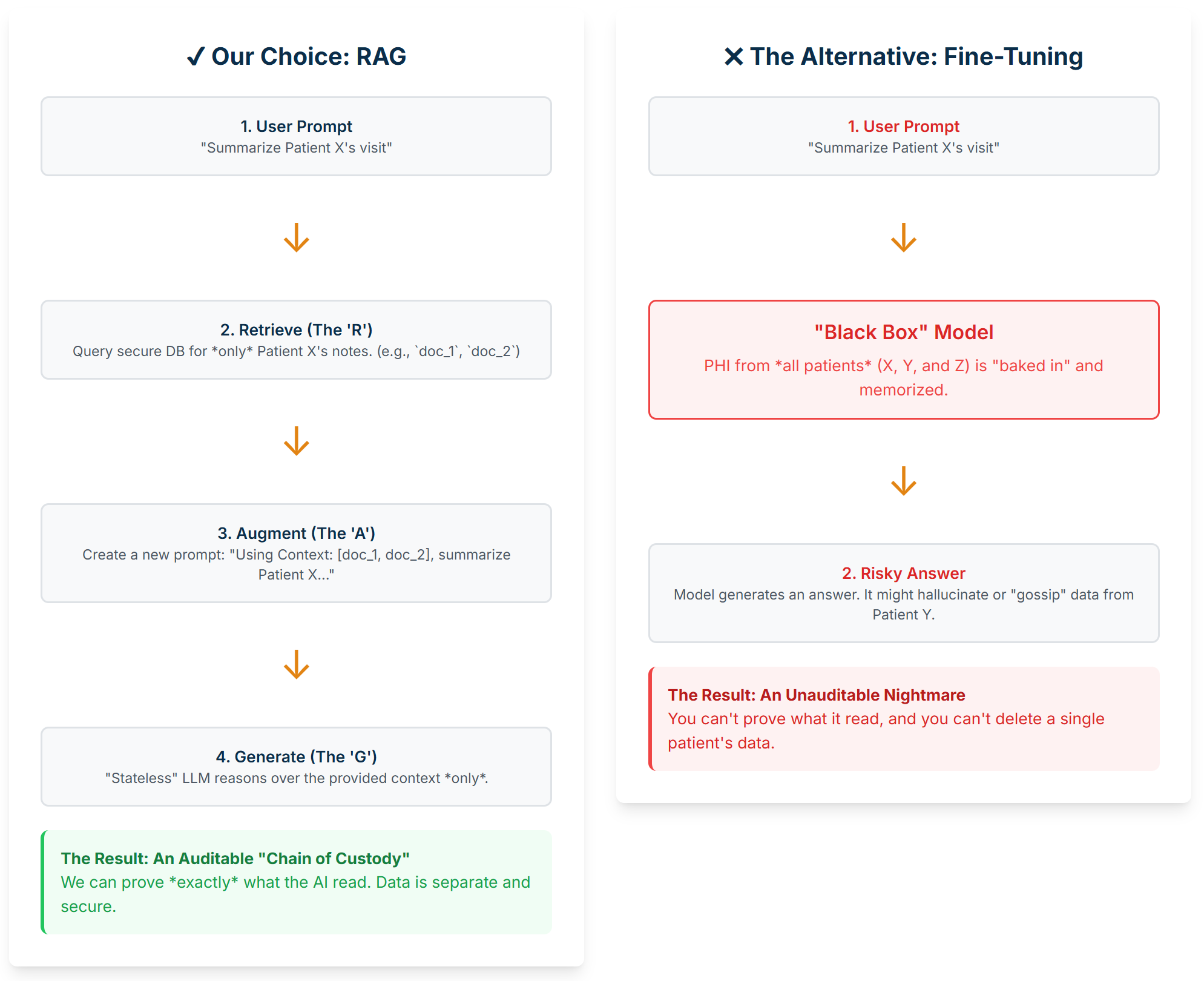Click the arrow below the RAG User Prompt box
This screenshot has height=981, width=1204.
[x=297, y=237]
